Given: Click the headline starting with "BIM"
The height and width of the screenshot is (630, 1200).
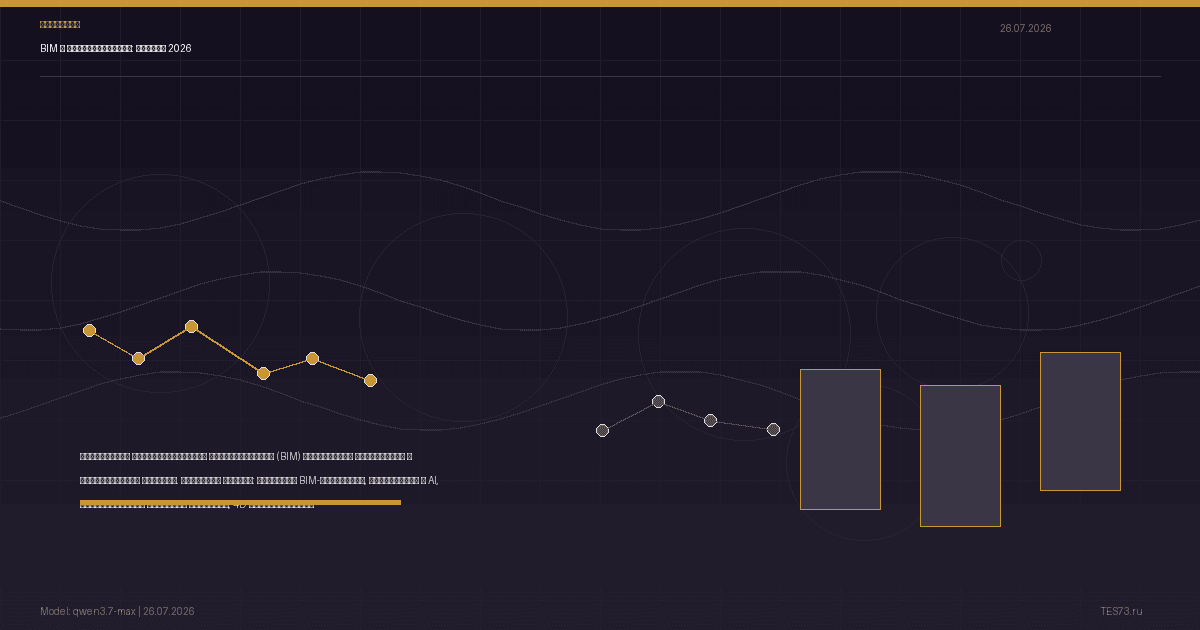Looking at the screenshot, I should tap(116, 48).
